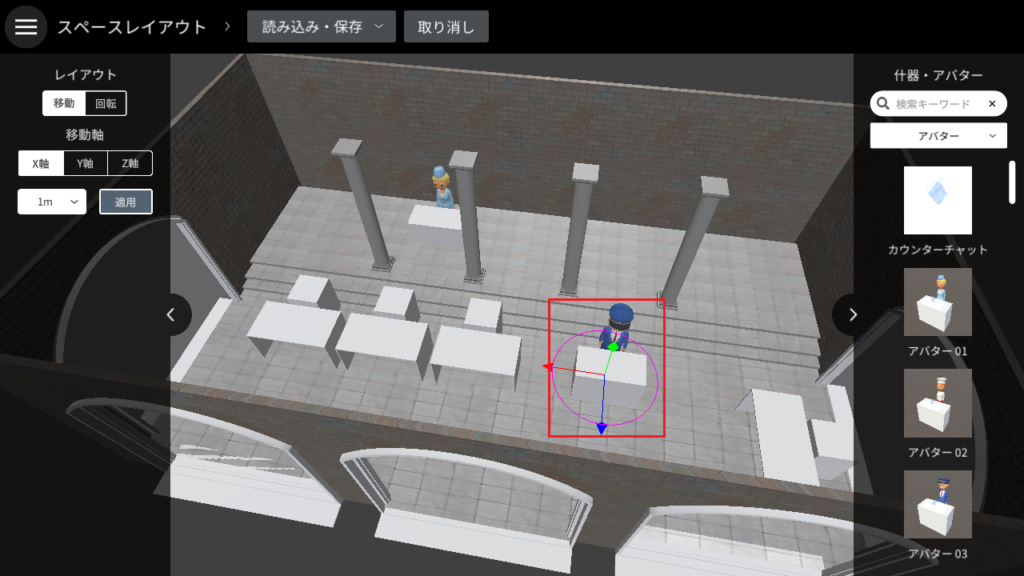Screen dimensions: 1024x576
Task: Open the 読み込み・保存 dropdown menu
Action: coord(321,27)
